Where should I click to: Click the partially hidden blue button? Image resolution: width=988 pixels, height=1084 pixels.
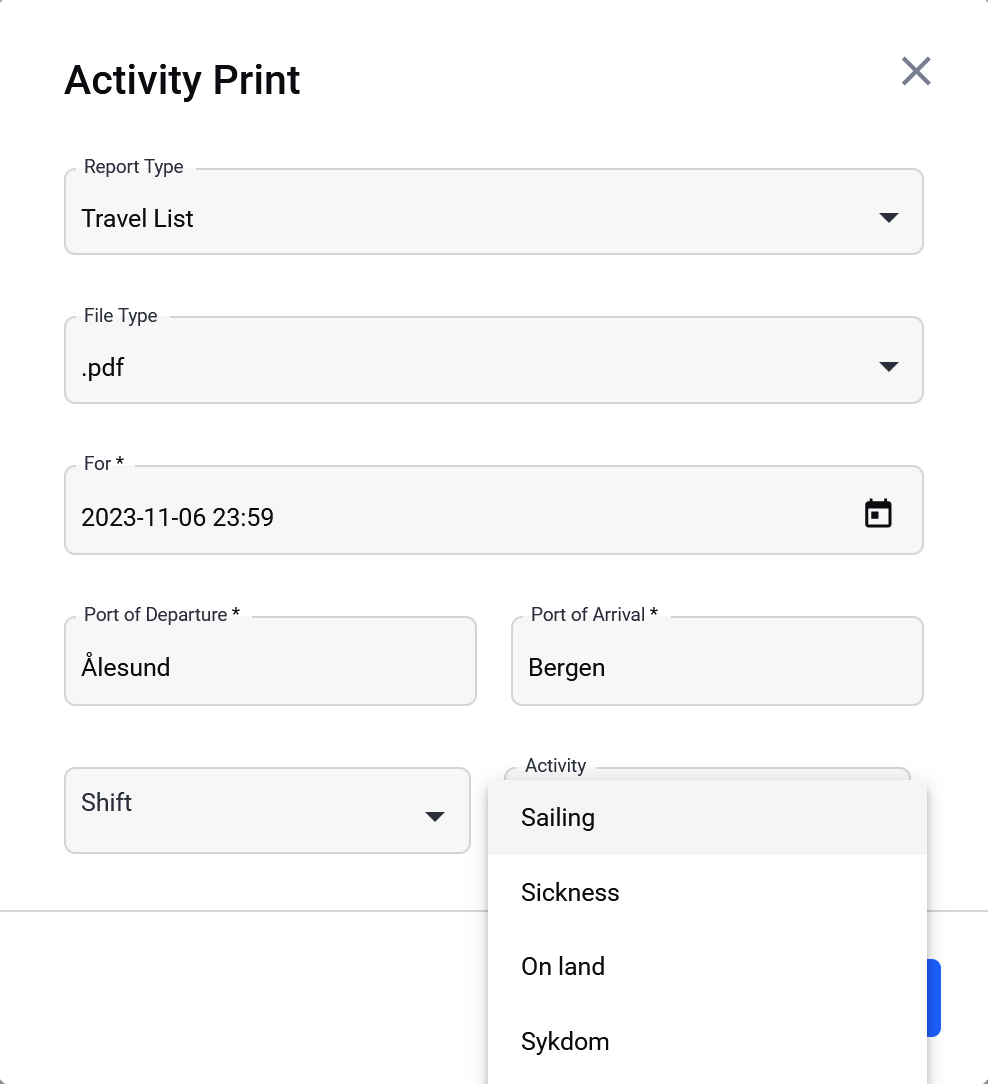coord(933,998)
